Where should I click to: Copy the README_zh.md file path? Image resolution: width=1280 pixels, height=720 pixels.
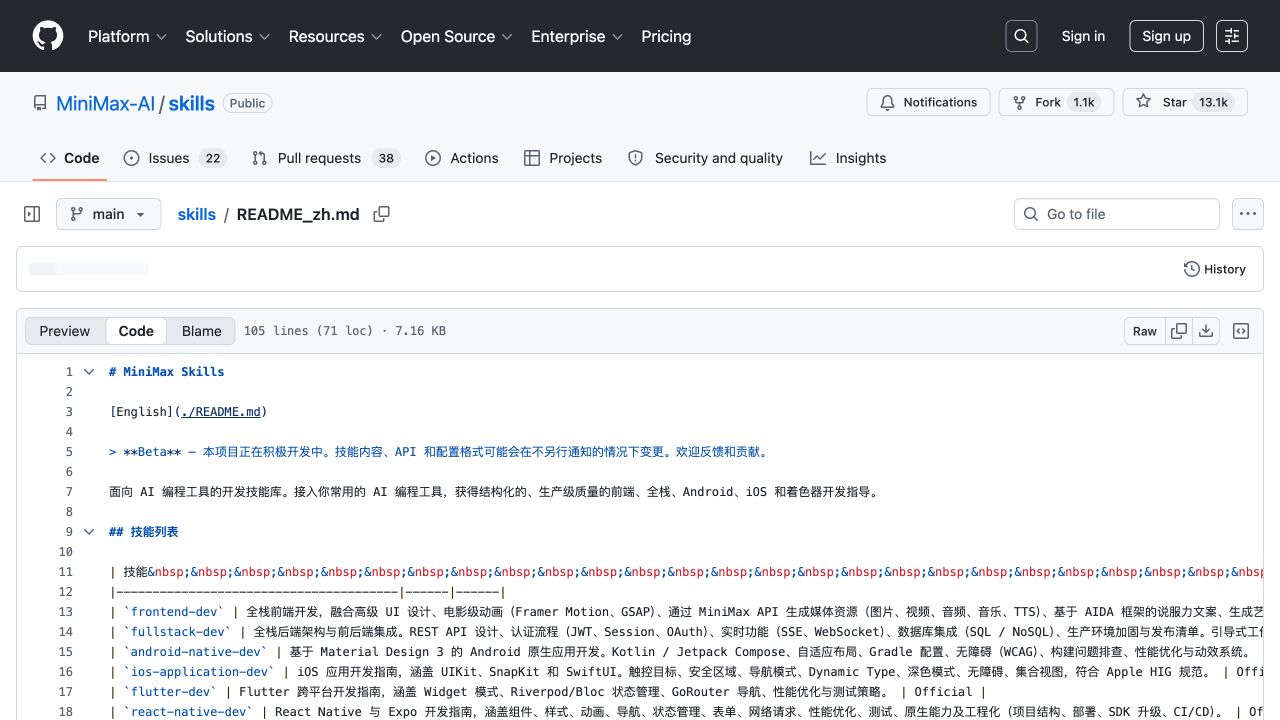381,214
